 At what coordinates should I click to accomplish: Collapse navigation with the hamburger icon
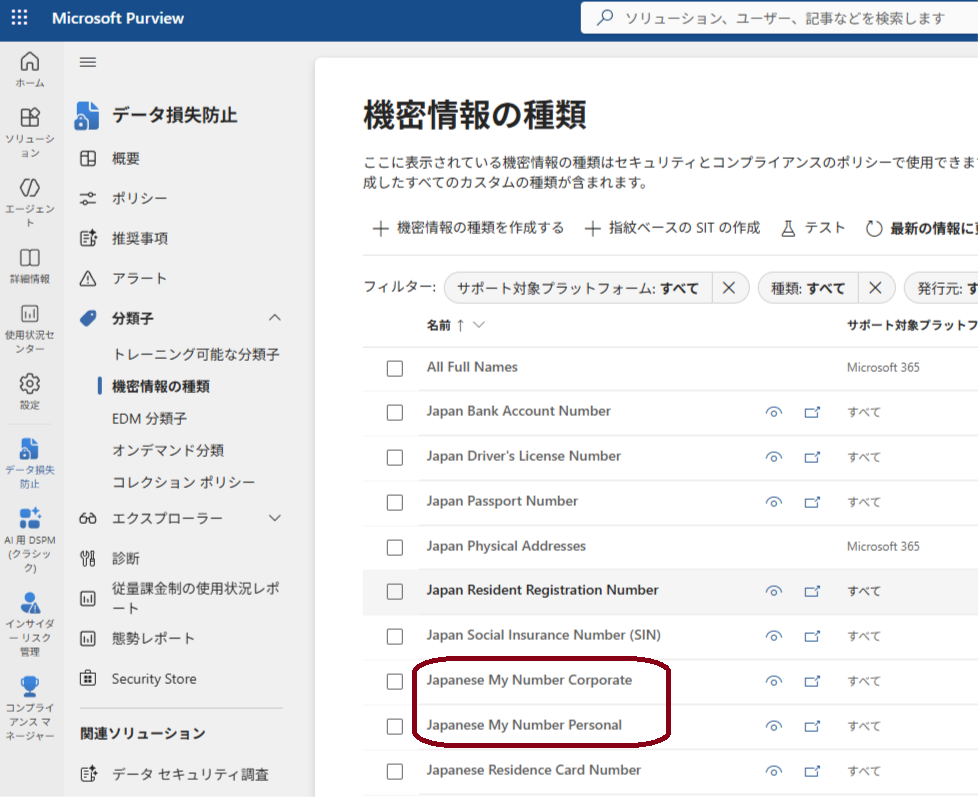88,62
